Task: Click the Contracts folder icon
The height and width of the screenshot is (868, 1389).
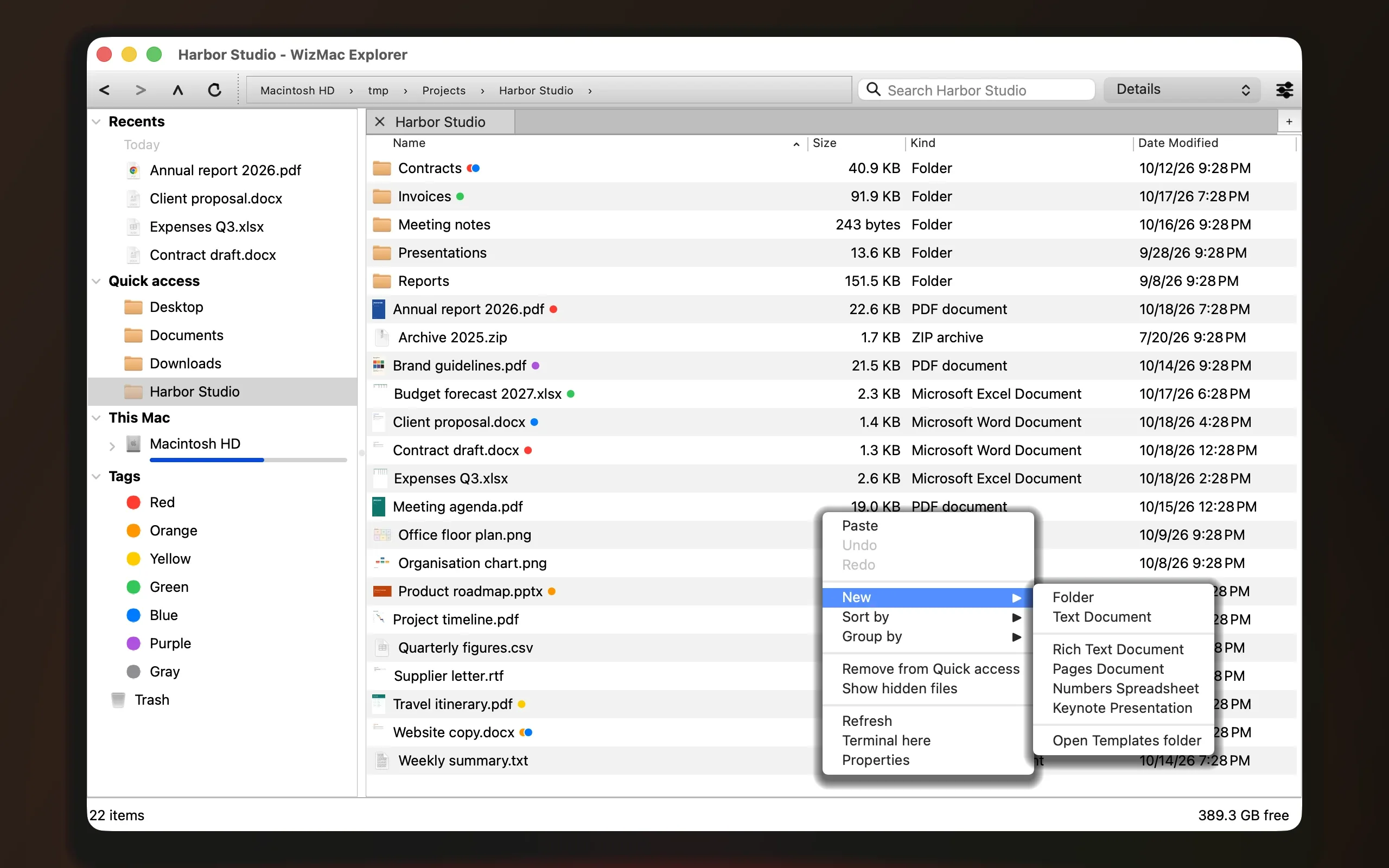Action: click(x=381, y=168)
